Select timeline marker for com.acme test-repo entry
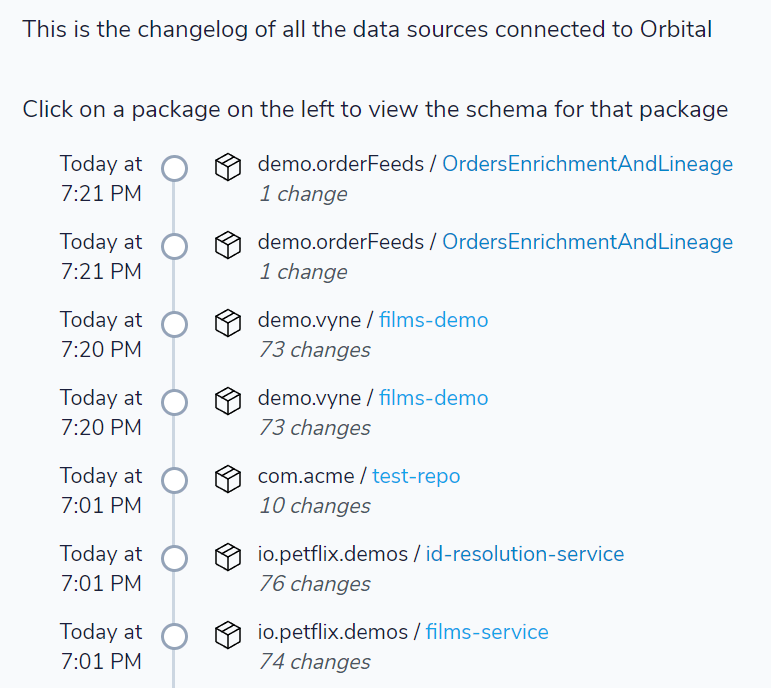The height and width of the screenshot is (688, 771). (x=175, y=480)
